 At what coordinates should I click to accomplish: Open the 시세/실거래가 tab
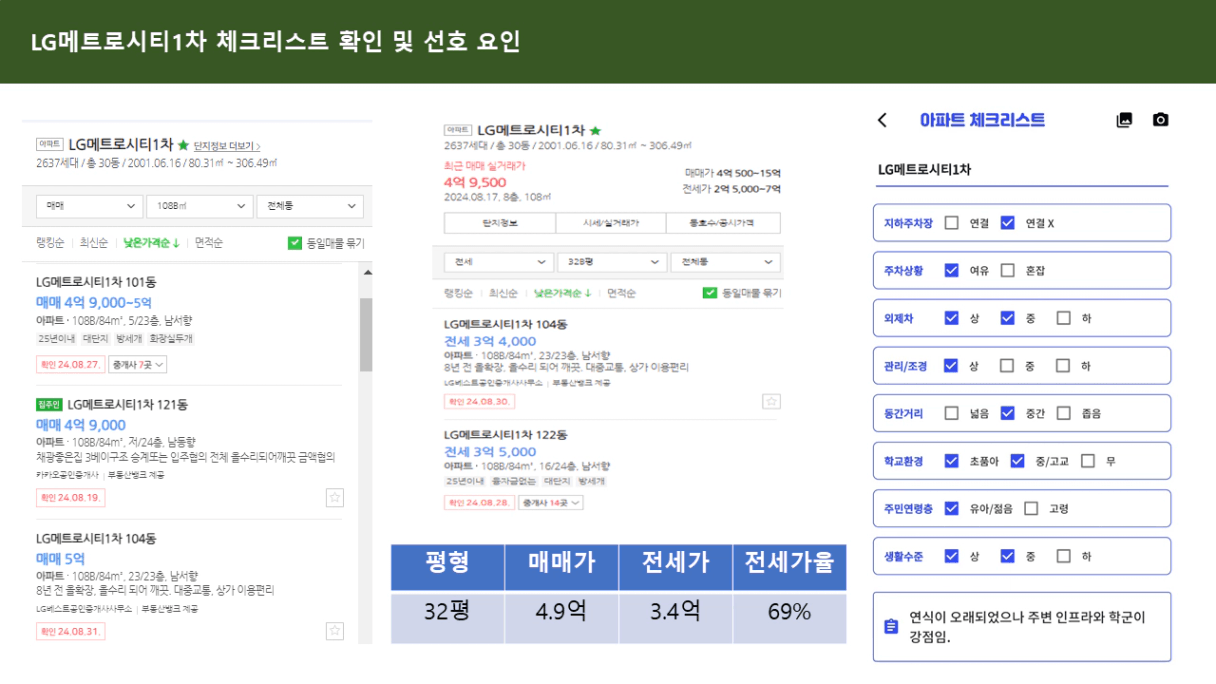click(611, 223)
